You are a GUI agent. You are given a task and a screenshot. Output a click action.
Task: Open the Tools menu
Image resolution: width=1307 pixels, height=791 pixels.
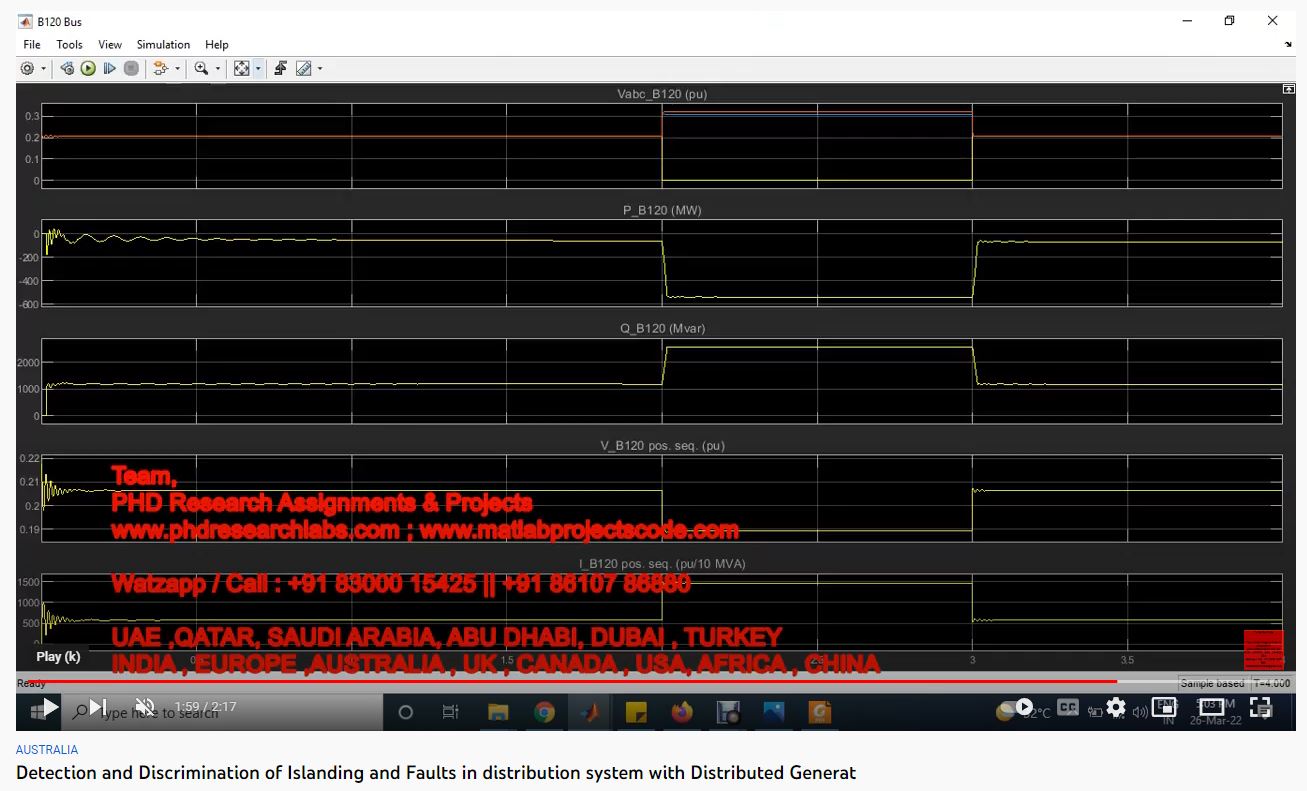pyautogui.click(x=69, y=45)
